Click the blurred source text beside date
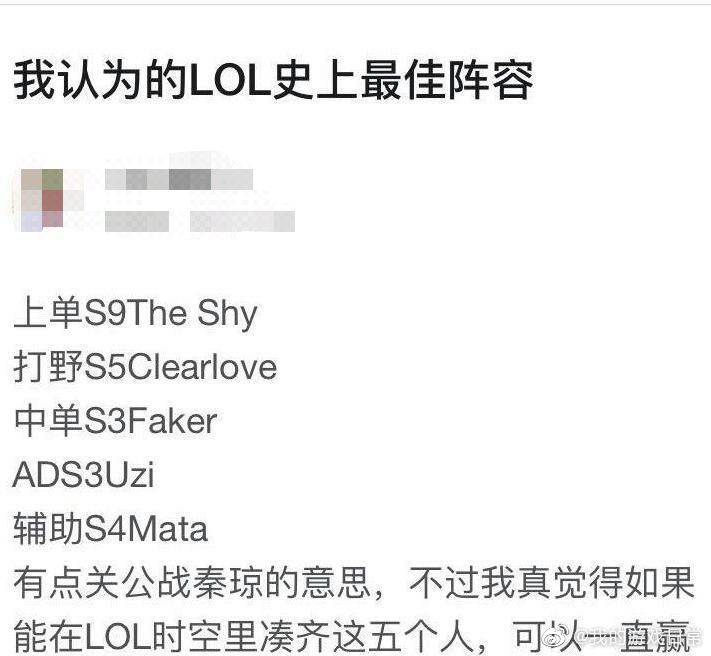Image resolution: width=711 pixels, height=656 pixels. (243, 222)
